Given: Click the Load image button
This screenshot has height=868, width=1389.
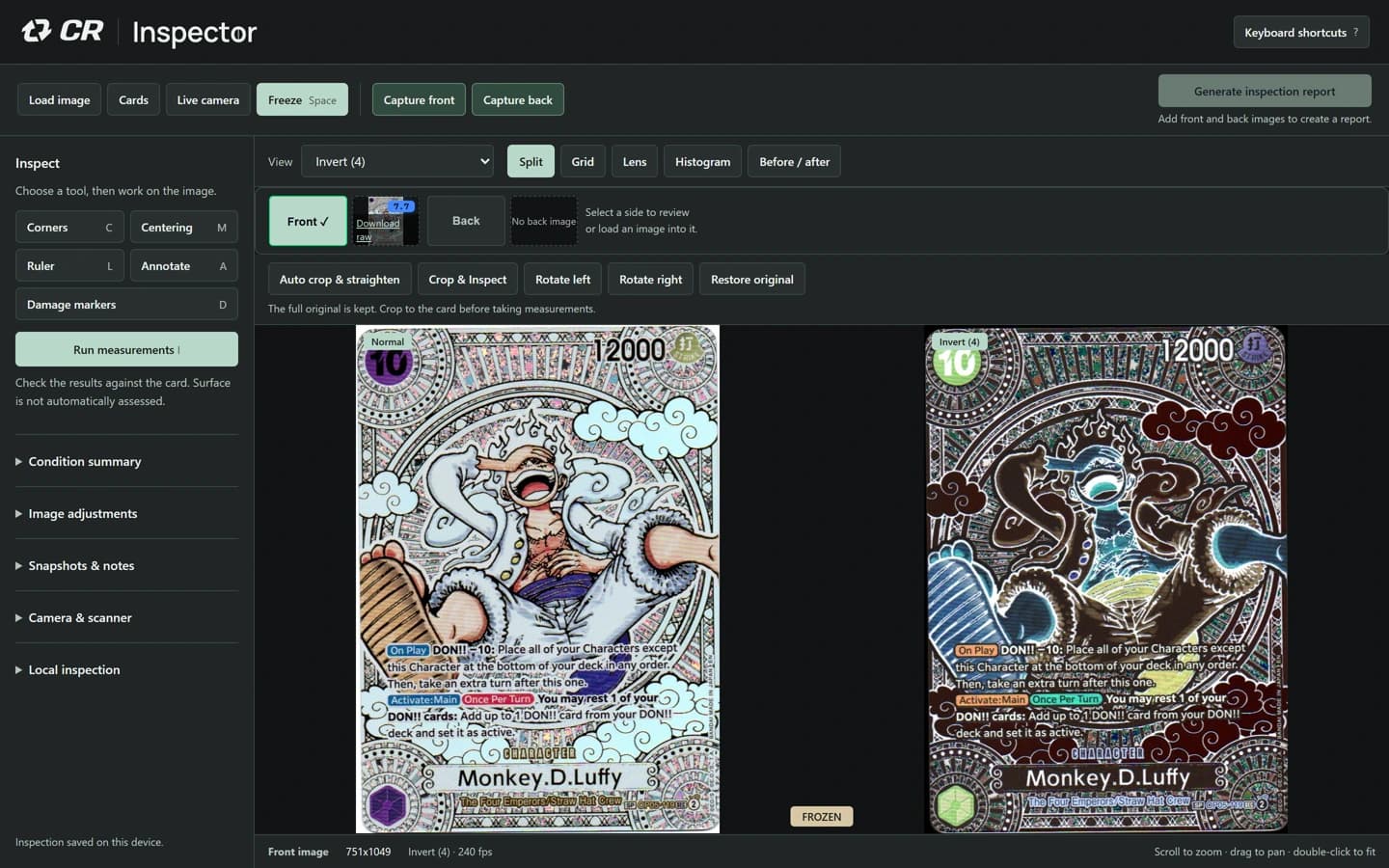Looking at the screenshot, I should 59,99.
